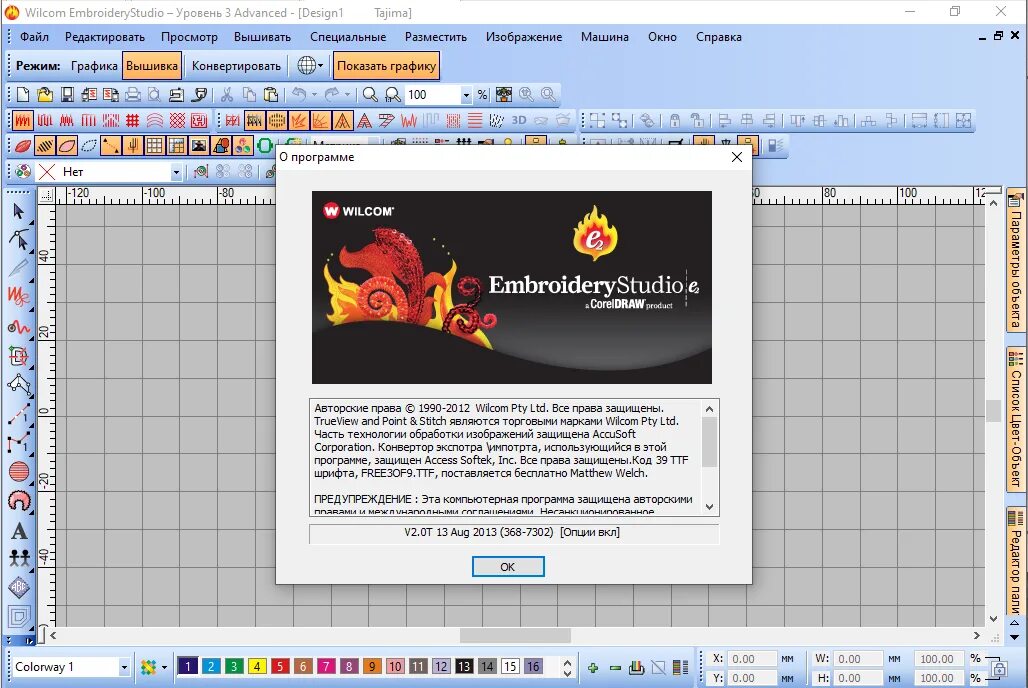Add a color with green plus icon

click(x=593, y=668)
